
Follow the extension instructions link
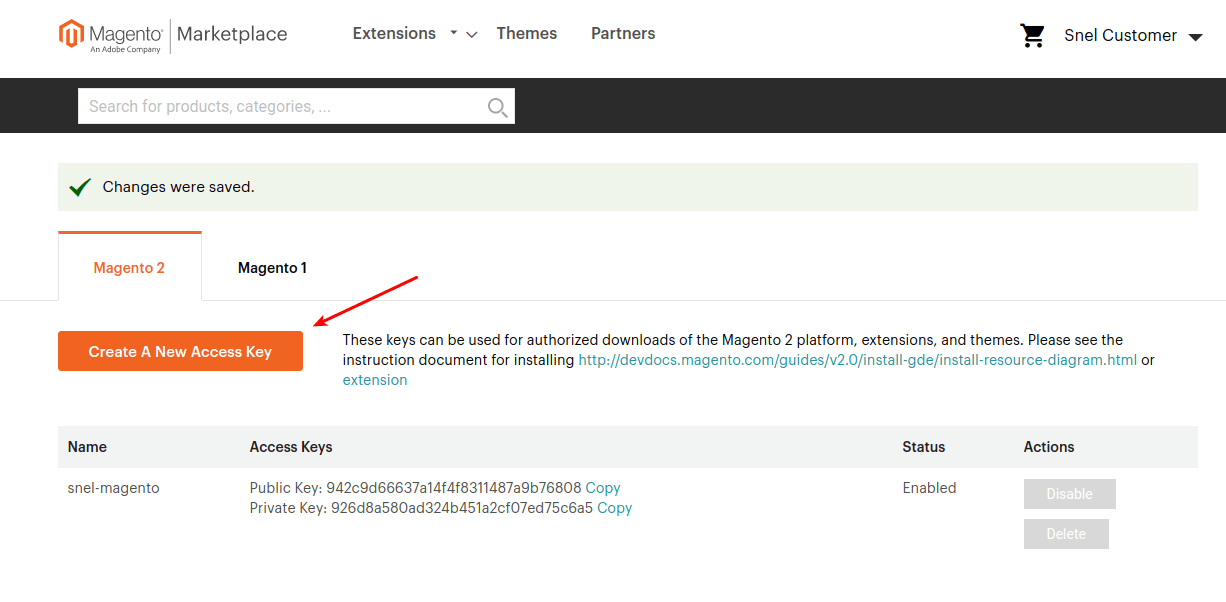pyautogui.click(x=375, y=380)
